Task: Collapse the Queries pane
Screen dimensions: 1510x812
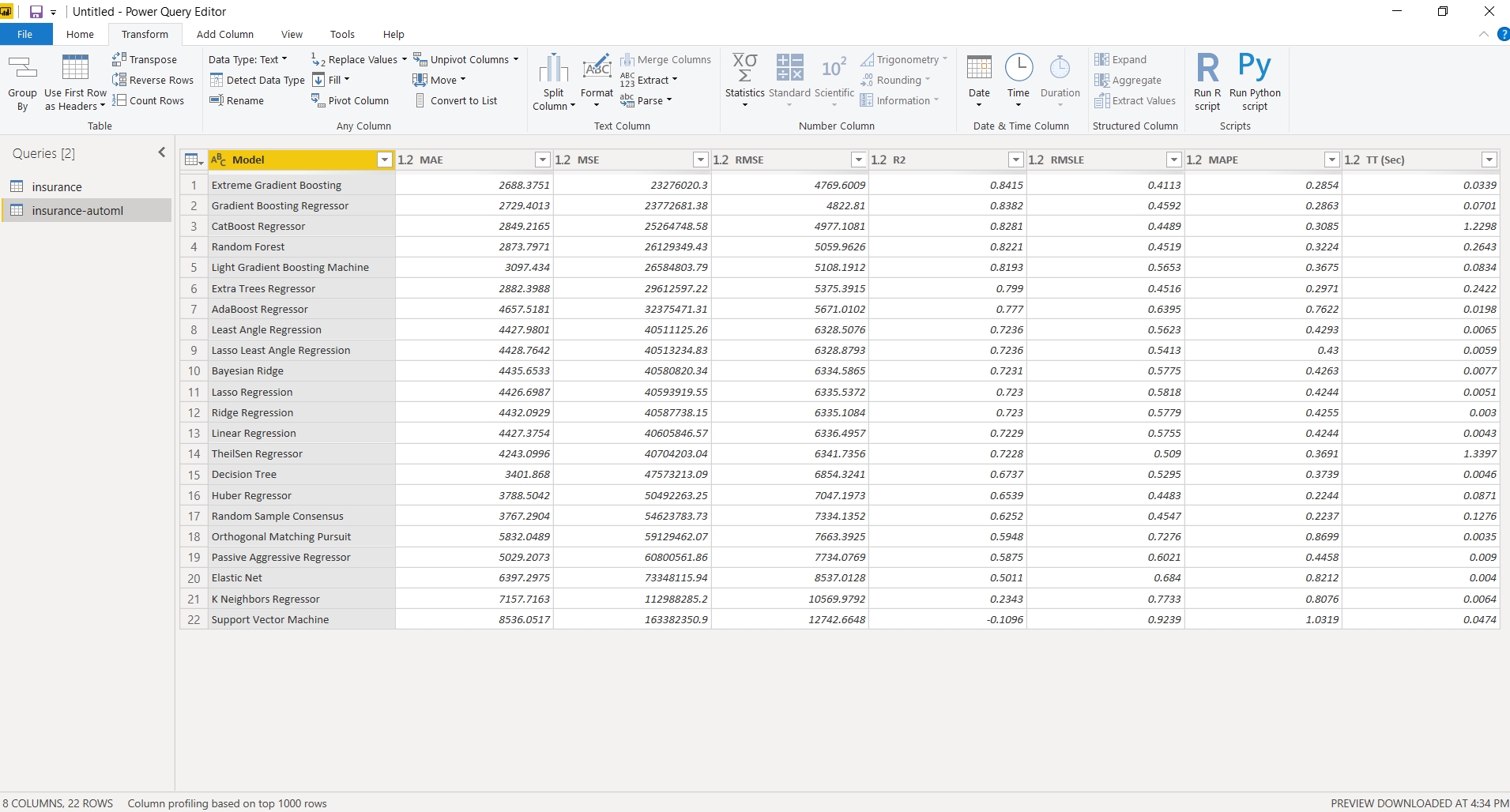Action: pos(162,152)
